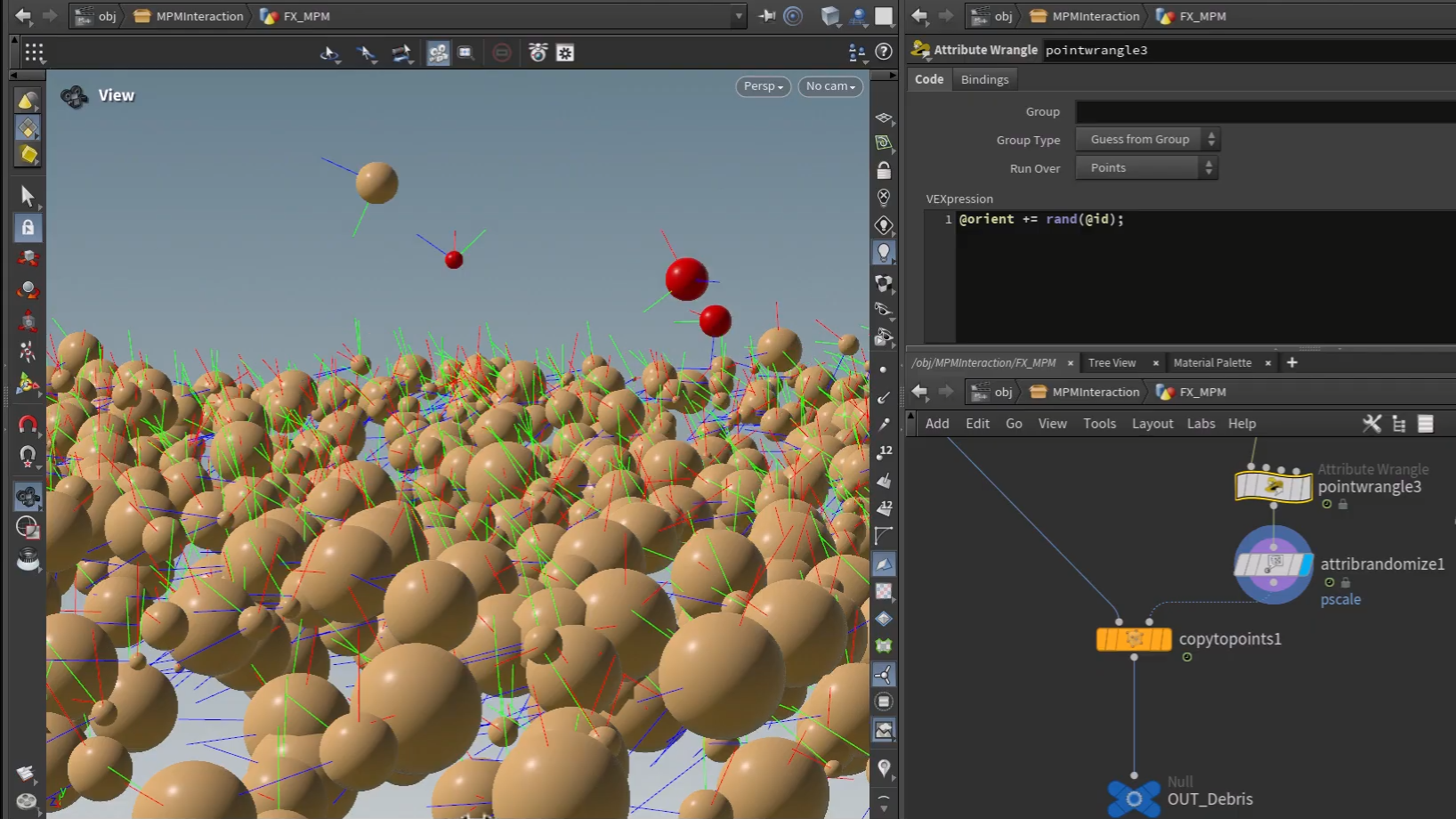1456x819 pixels.
Task: Click the camera flipbook icon in viewport toolbar
Action: (538, 53)
